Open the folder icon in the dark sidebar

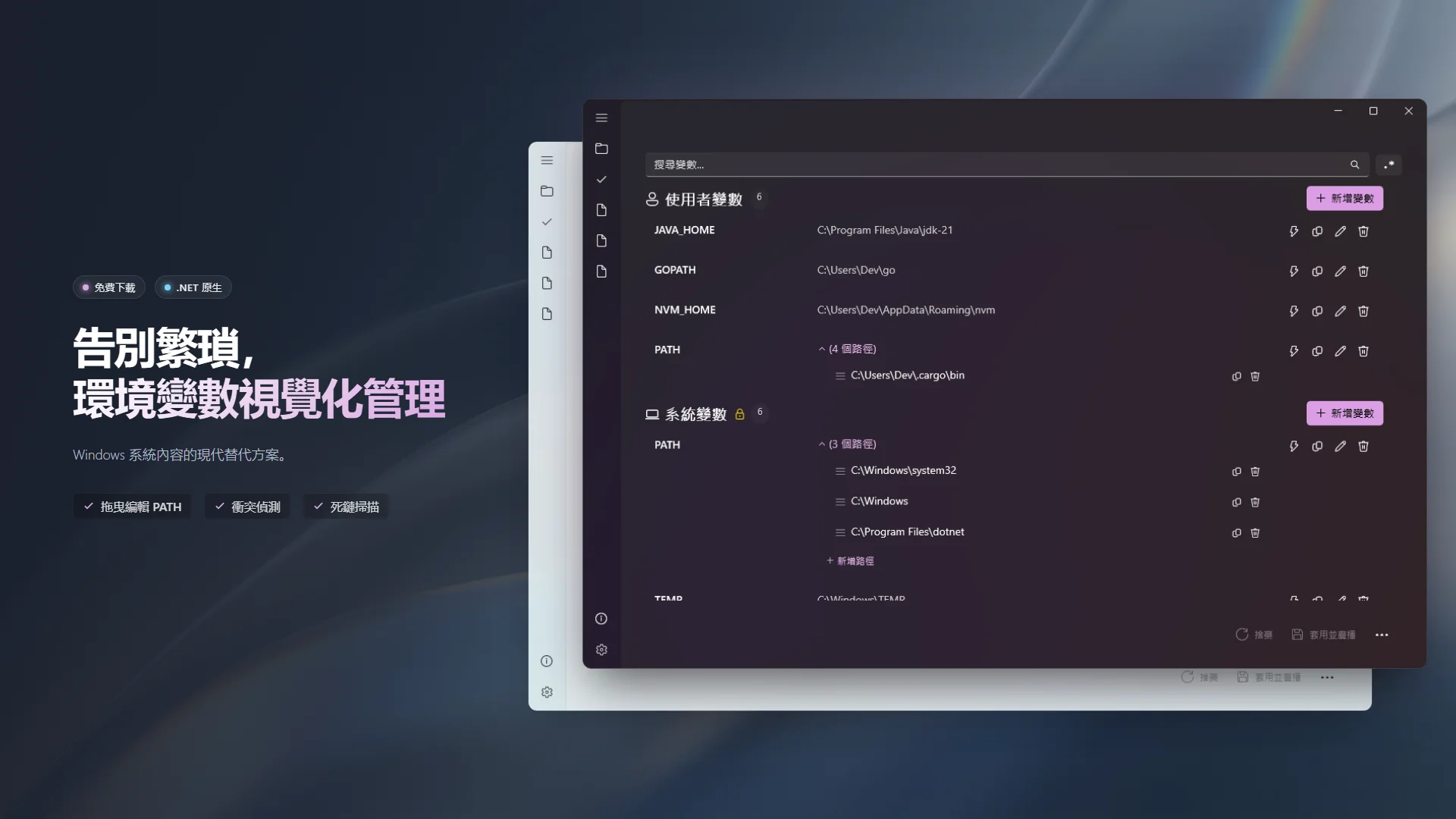(x=601, y=149)
